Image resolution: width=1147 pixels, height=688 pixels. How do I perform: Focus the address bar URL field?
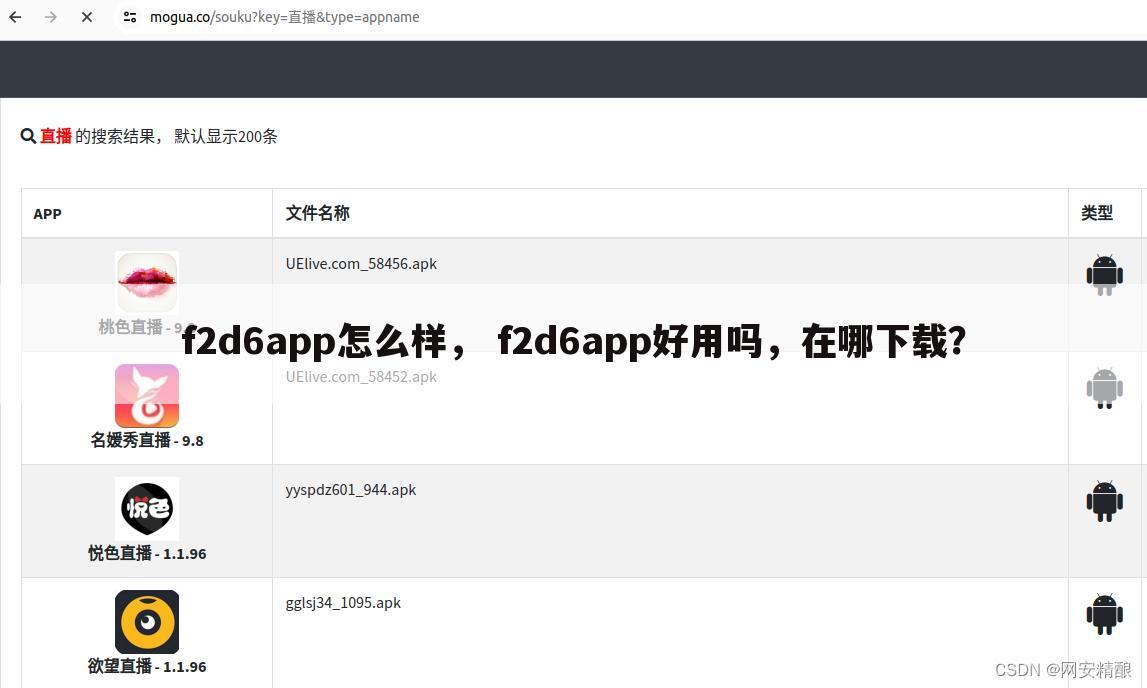point(285,17)
